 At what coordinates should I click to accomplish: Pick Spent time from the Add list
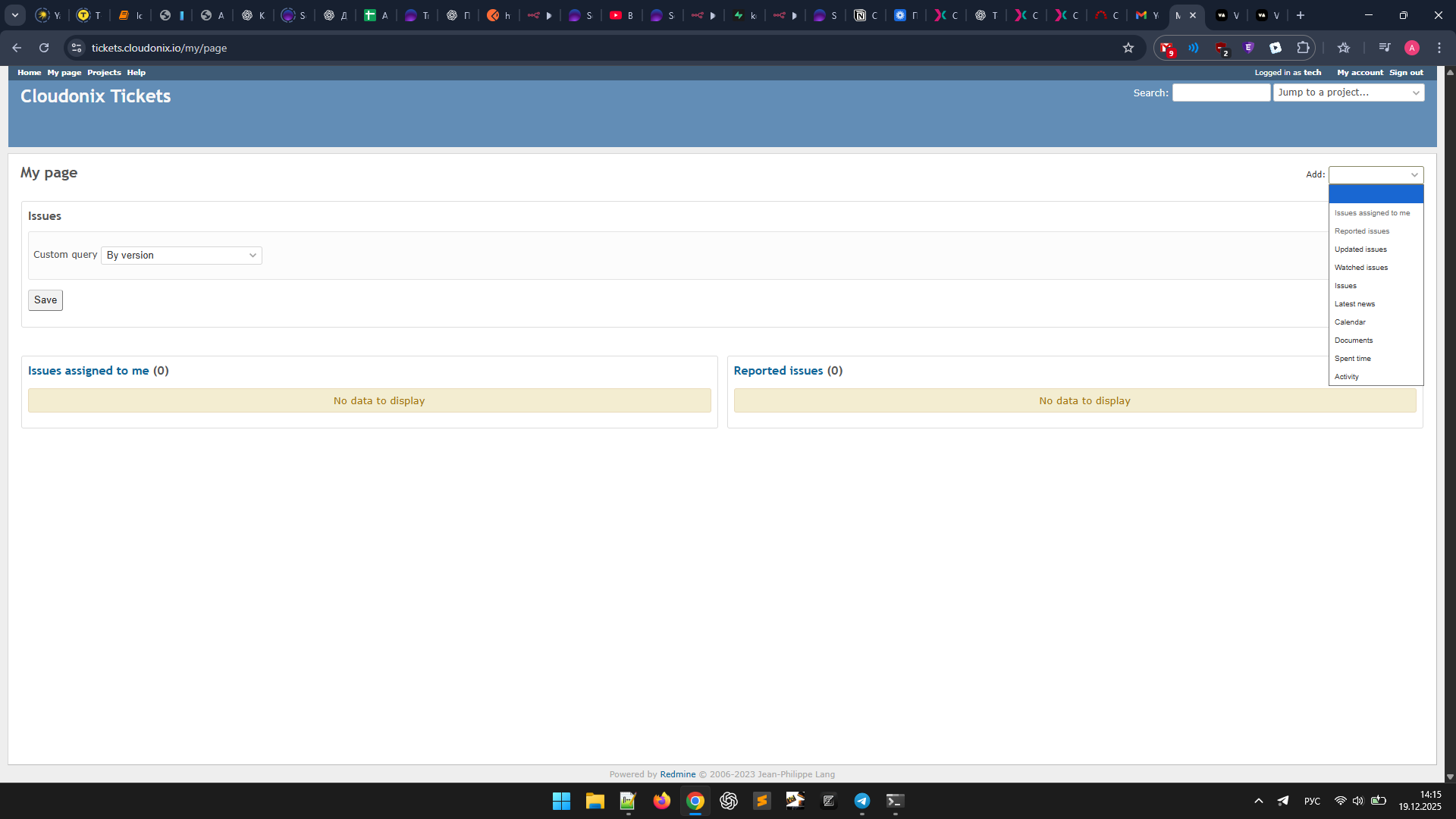pos(1352,359)
